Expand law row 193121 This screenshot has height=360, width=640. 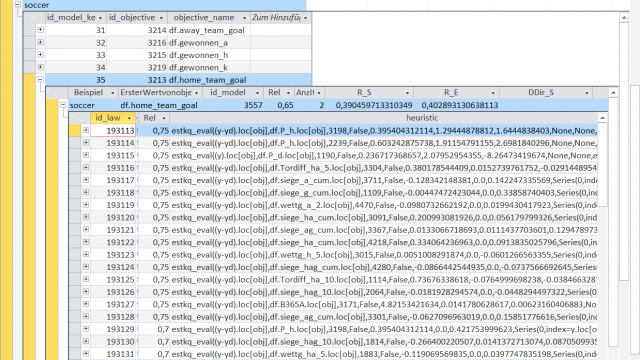pyautogui.click(x=86, y=230)
